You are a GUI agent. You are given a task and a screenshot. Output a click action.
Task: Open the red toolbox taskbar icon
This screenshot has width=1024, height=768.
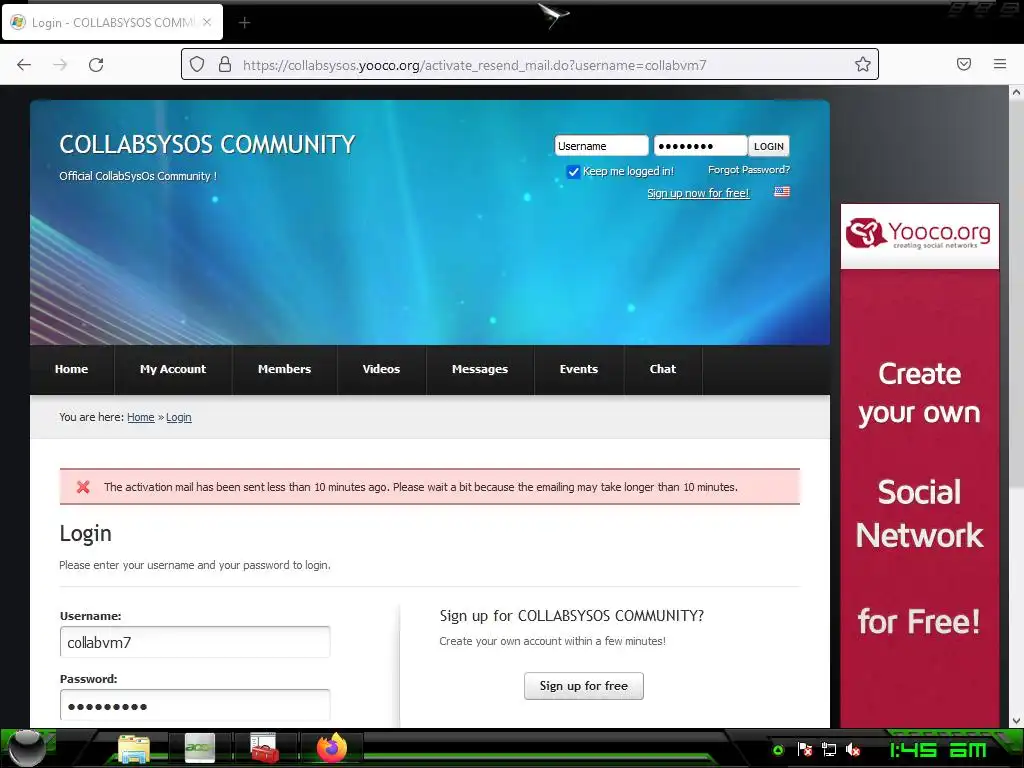click(265, 748)
